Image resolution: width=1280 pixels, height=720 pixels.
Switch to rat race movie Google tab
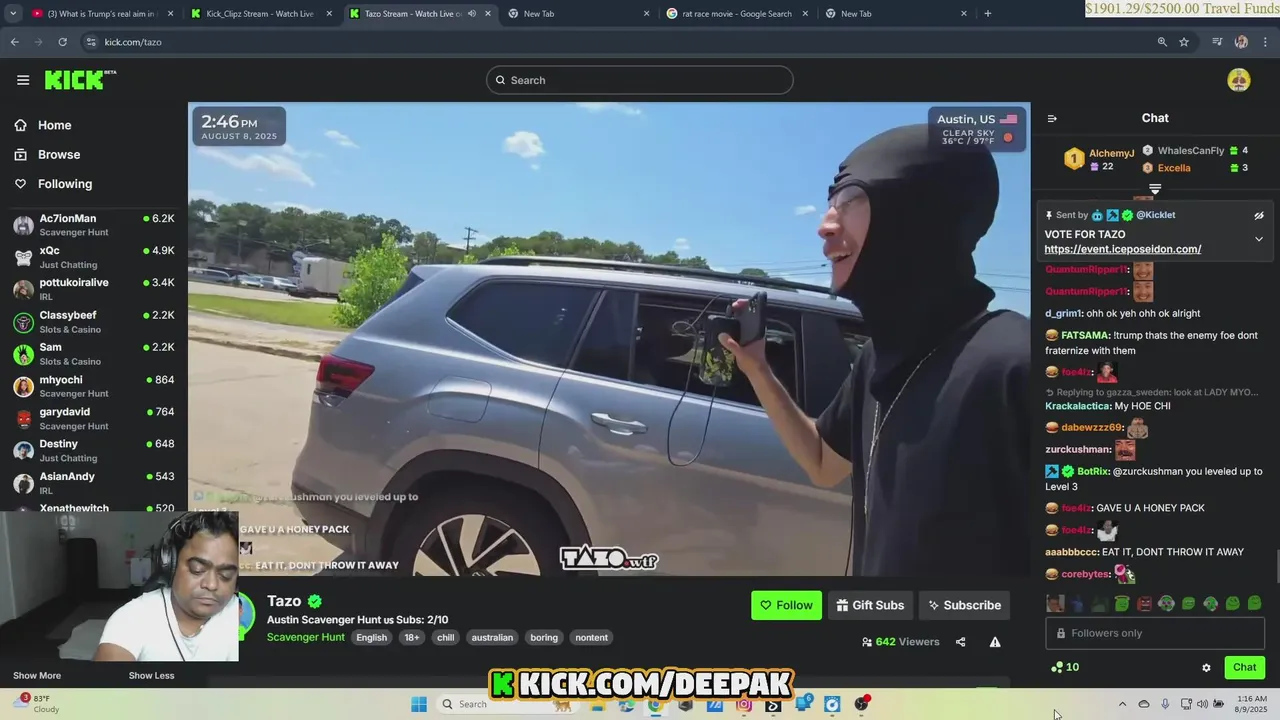[737, 14]
